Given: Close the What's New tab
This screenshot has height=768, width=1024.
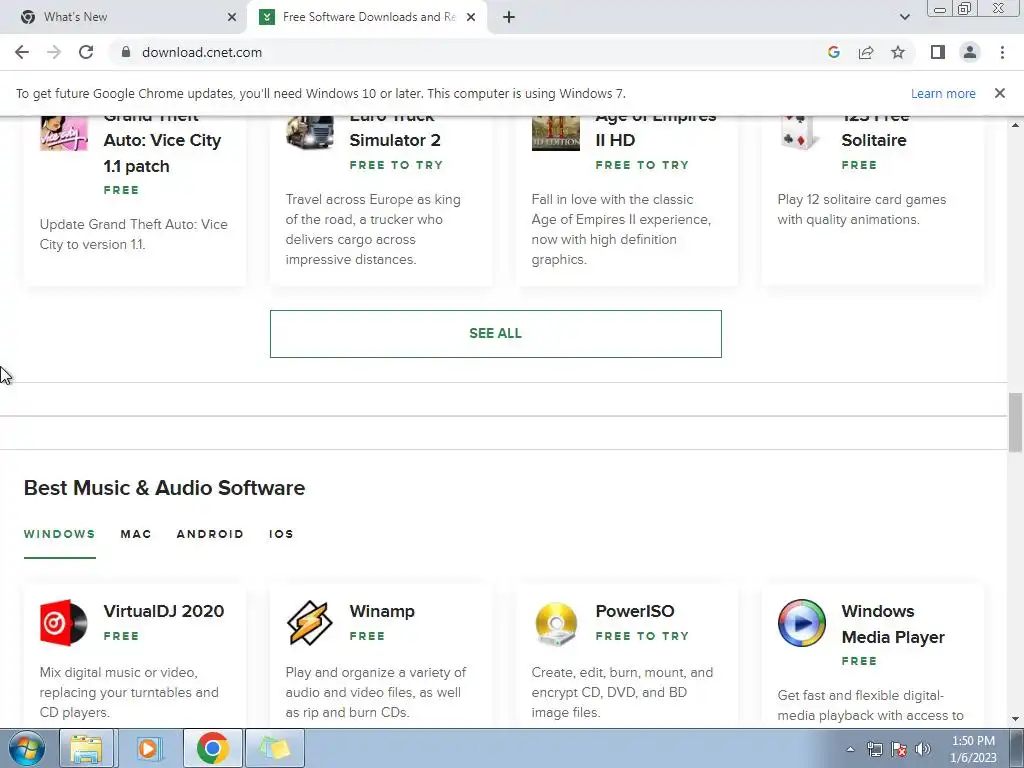Looking at the screenshot, I should (x=232, y=17).
